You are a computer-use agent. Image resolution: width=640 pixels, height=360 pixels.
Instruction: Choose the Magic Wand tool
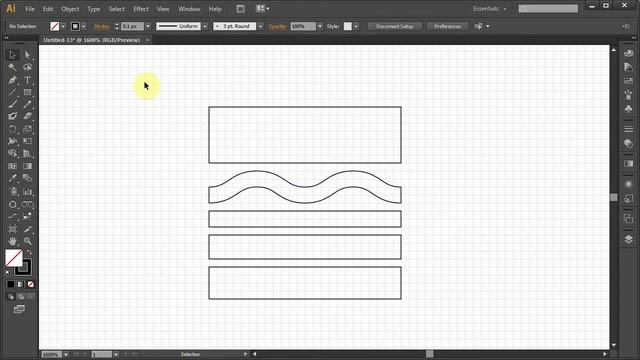[x=12, y=67]
